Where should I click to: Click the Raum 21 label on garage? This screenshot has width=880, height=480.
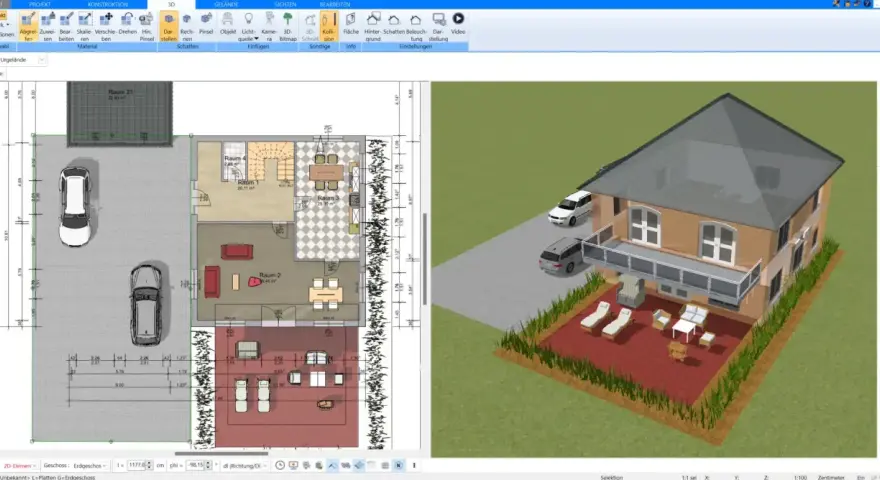click(x=120, y=92)
